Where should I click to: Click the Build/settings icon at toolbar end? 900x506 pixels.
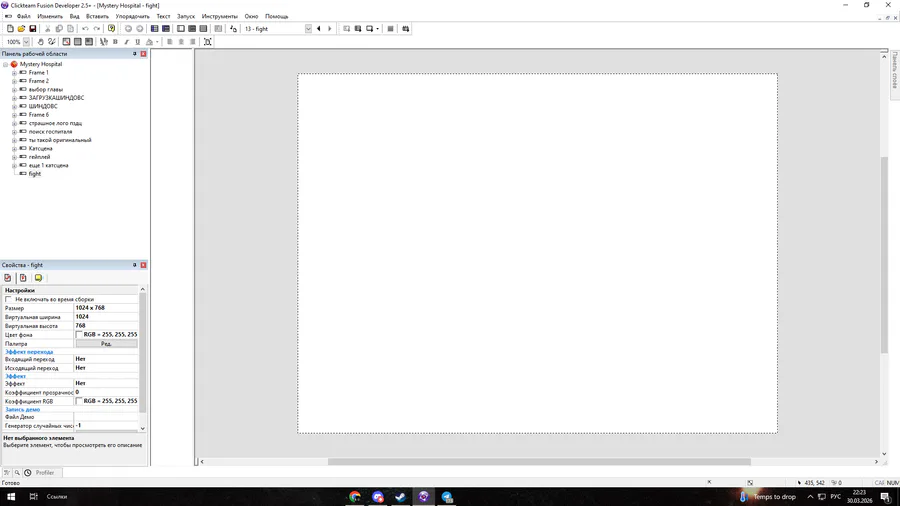(x=406, y=29)
